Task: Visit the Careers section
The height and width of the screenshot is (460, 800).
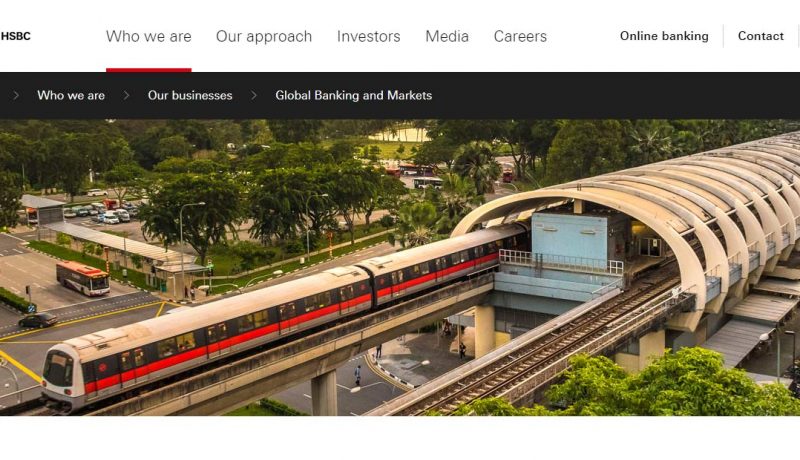Action: coord(520,37)
